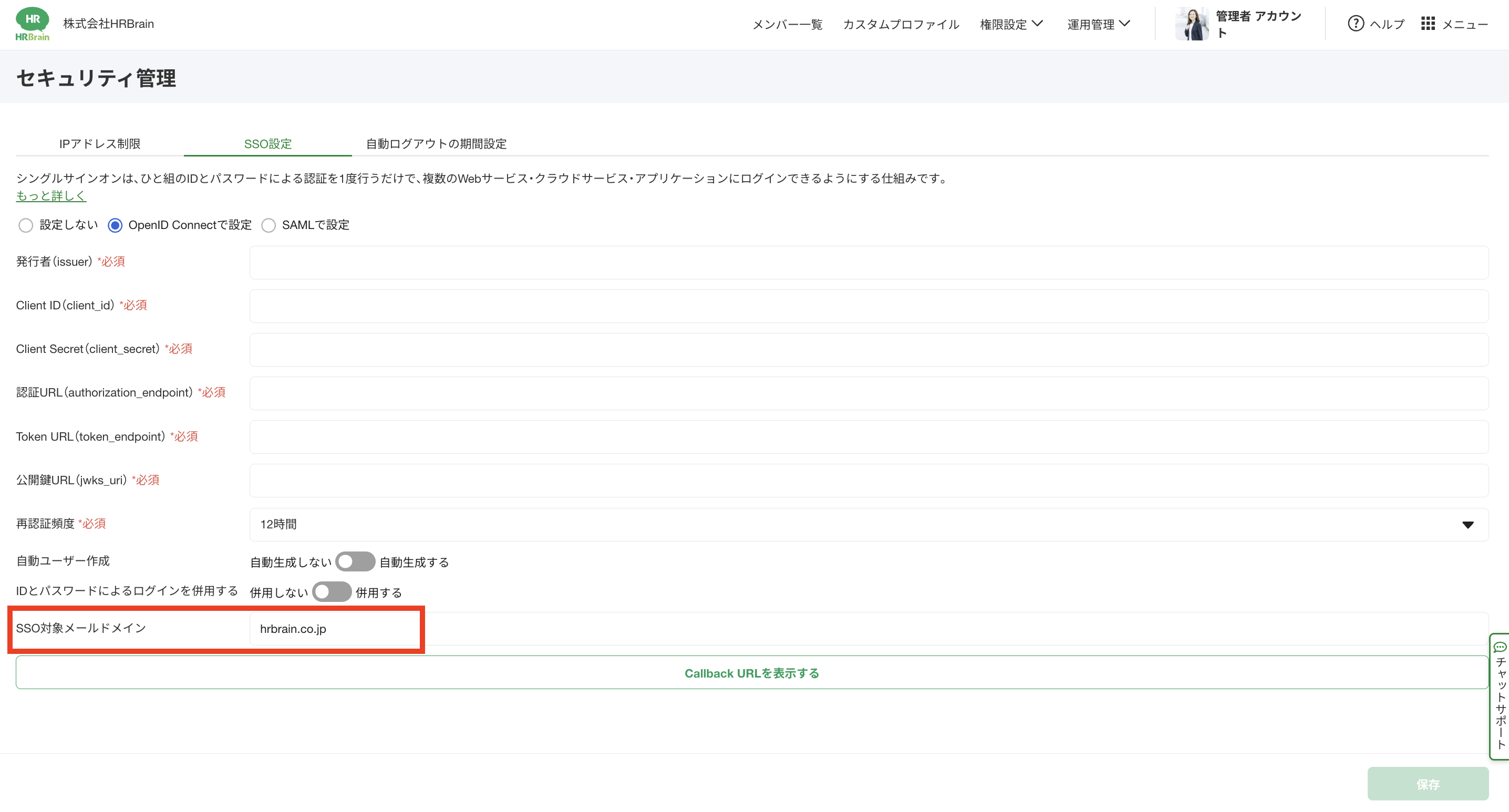This screenshot has height=812, width=1509.
Task: Open the help question mark icon
Action: pyautogui.click(x=1355, y=24)
